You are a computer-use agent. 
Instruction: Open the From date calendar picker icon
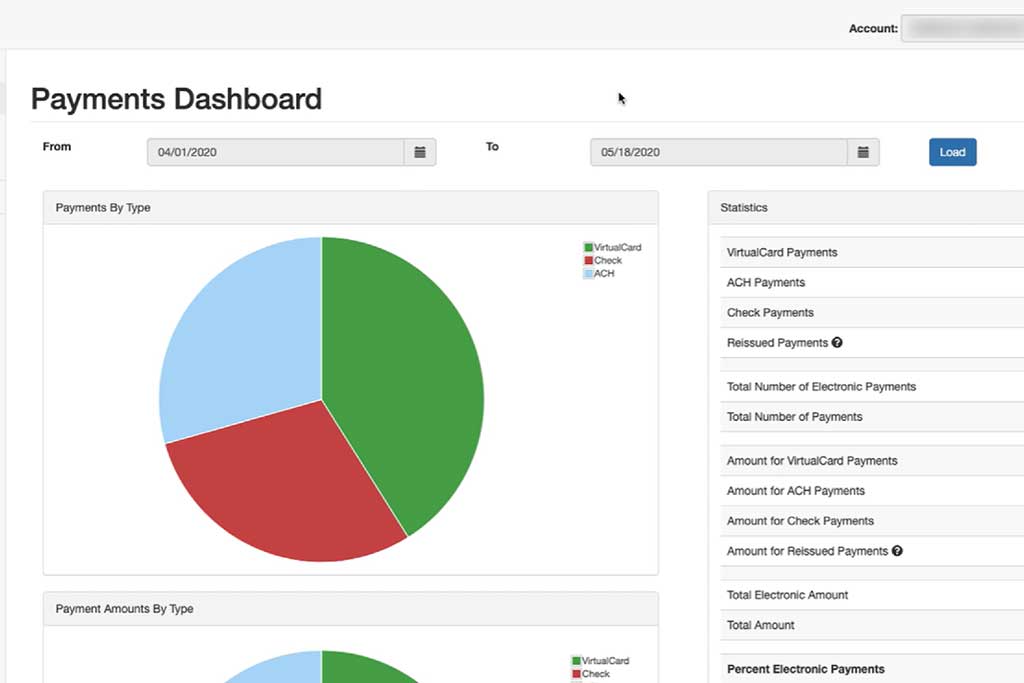click(x=420, y=152)
